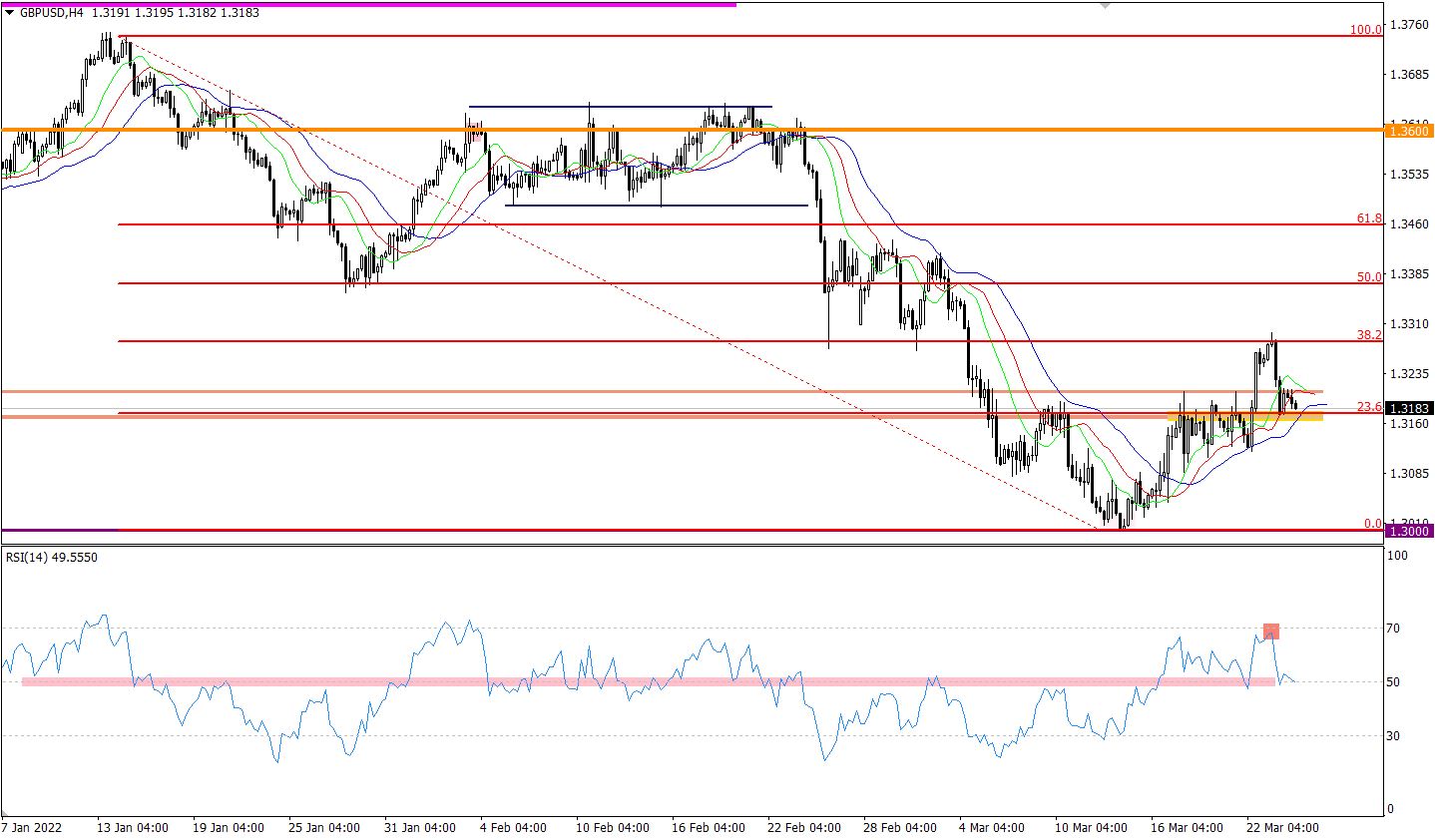Click the 7 Jan 2022 date label
Viewport: 1435px width, 840px height.
pos(31,829)
